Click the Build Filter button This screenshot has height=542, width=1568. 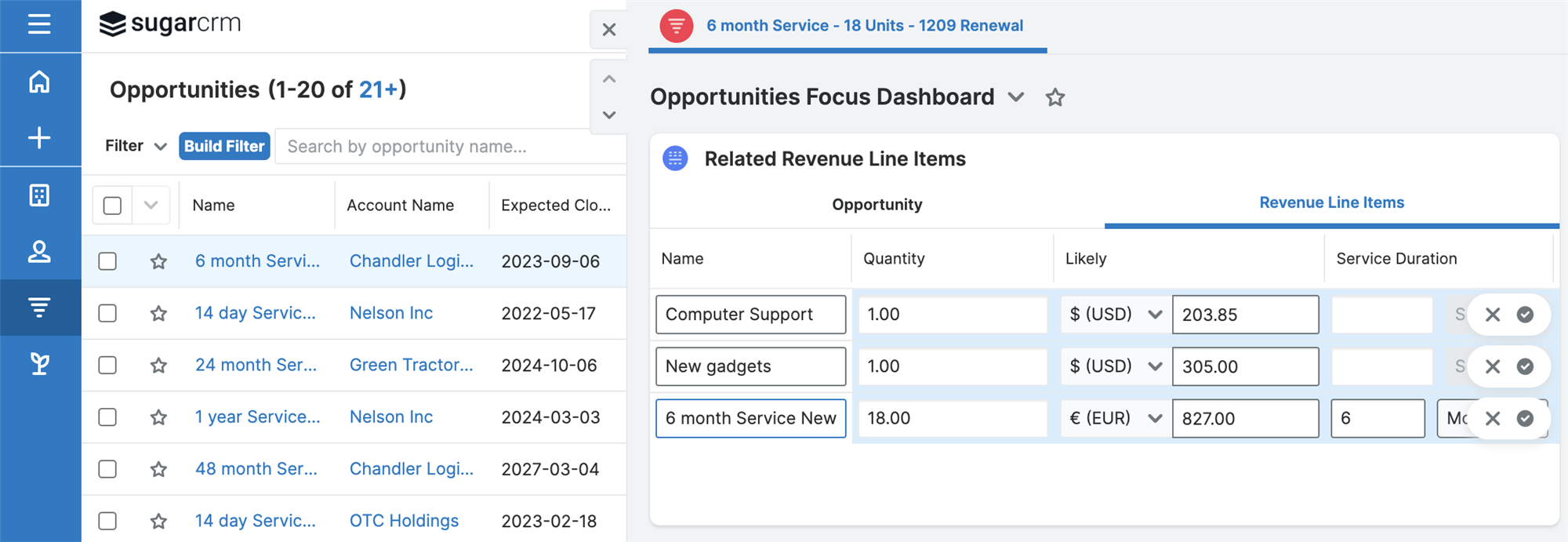(x=224, y=147)
